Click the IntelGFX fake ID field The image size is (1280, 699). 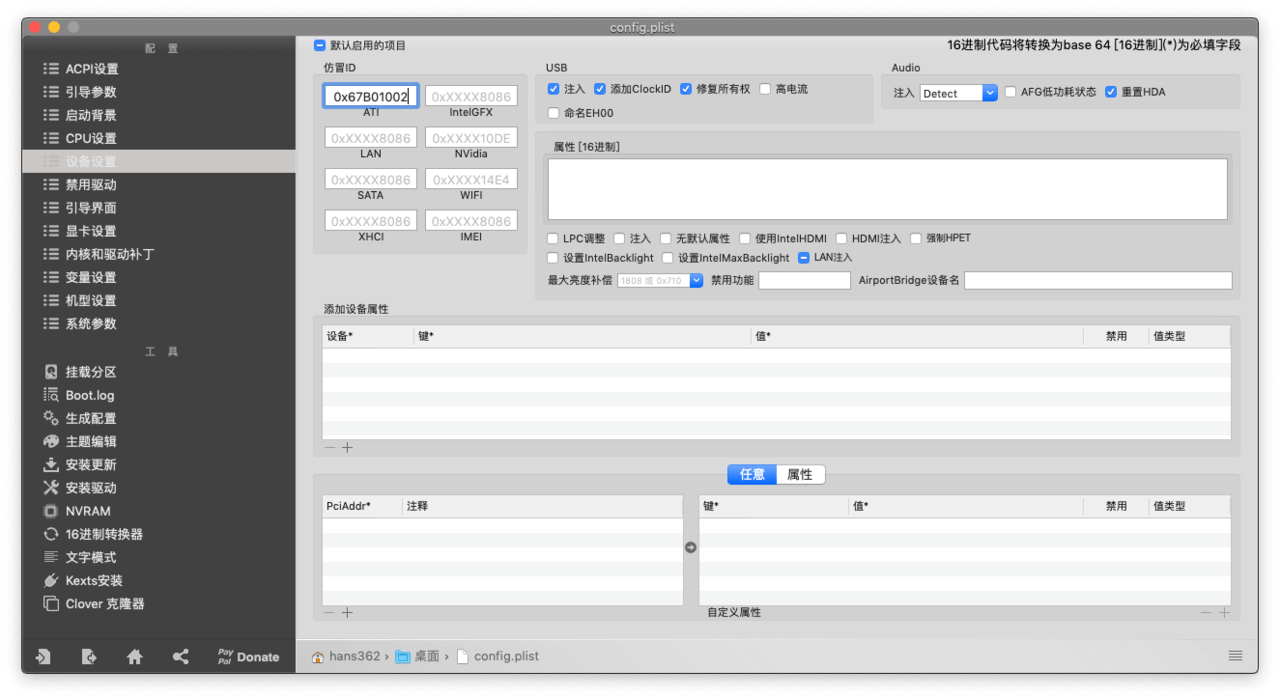tap(471, 96)
